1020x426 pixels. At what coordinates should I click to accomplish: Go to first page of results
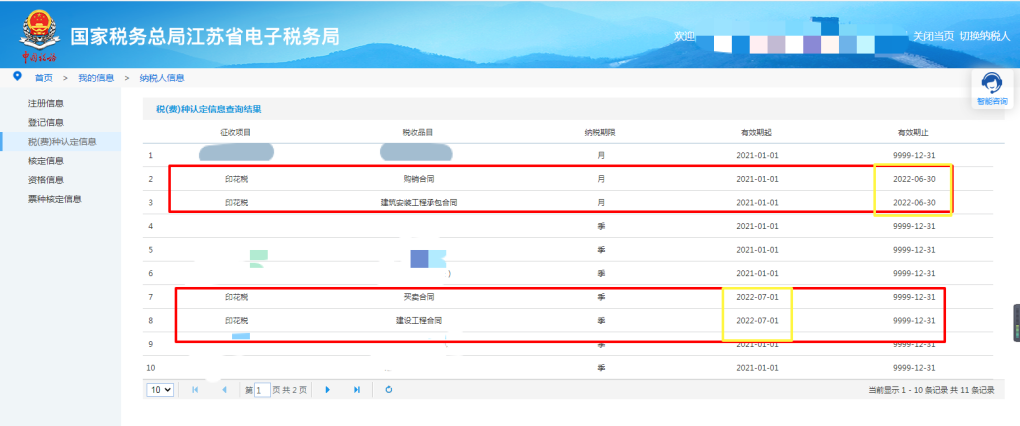195,390
